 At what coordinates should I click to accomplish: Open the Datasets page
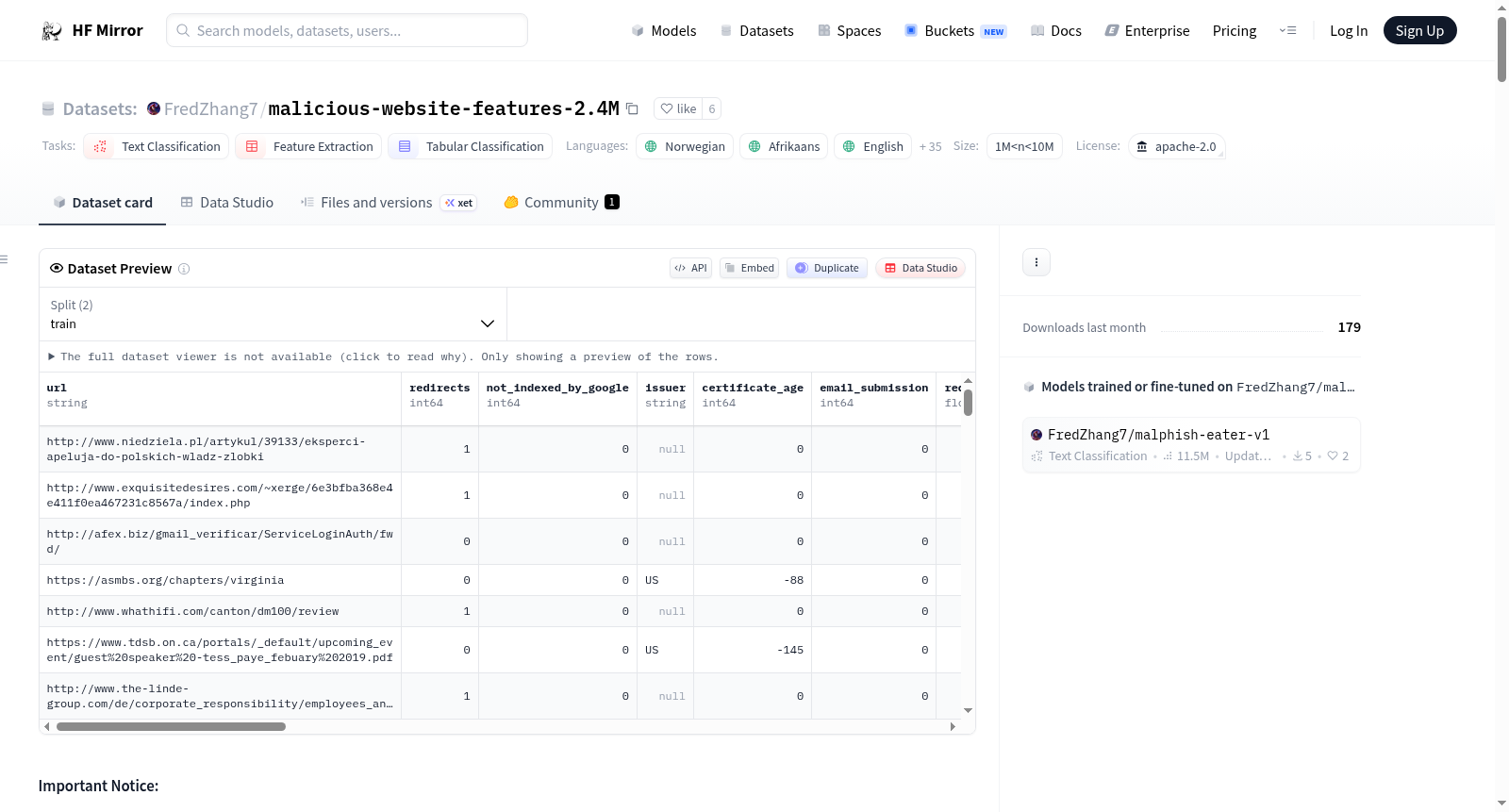756,31
